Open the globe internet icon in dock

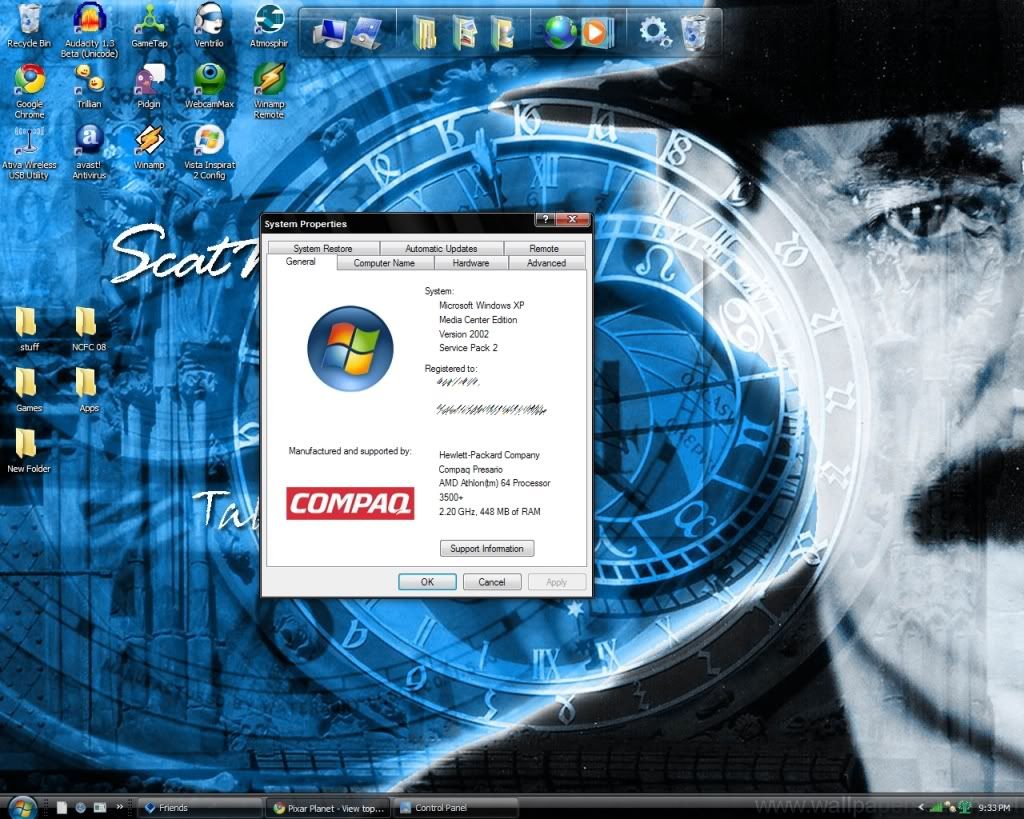coord(560,33)
